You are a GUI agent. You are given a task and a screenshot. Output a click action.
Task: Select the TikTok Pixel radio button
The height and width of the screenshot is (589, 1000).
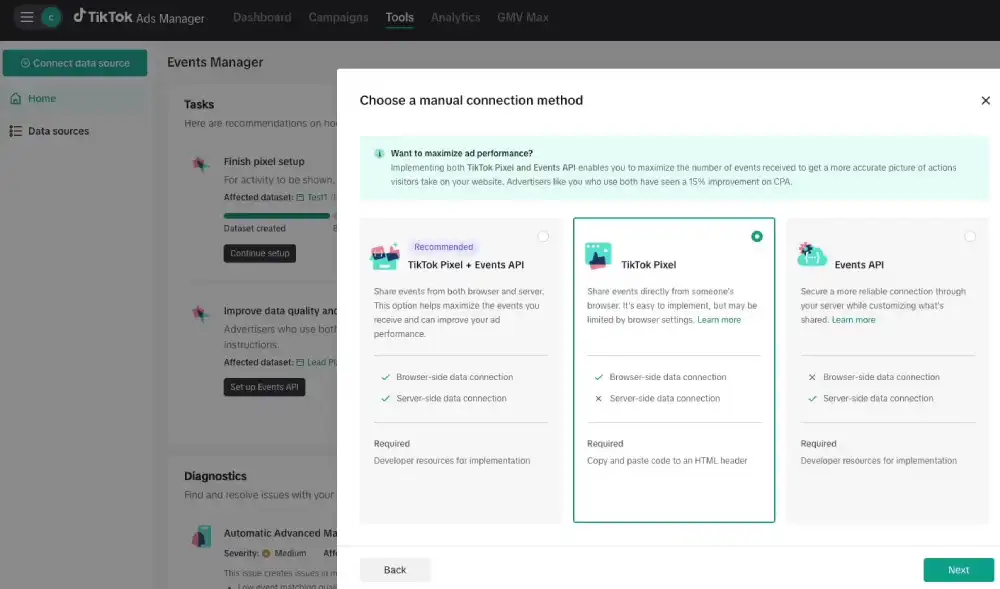point(757,237)
